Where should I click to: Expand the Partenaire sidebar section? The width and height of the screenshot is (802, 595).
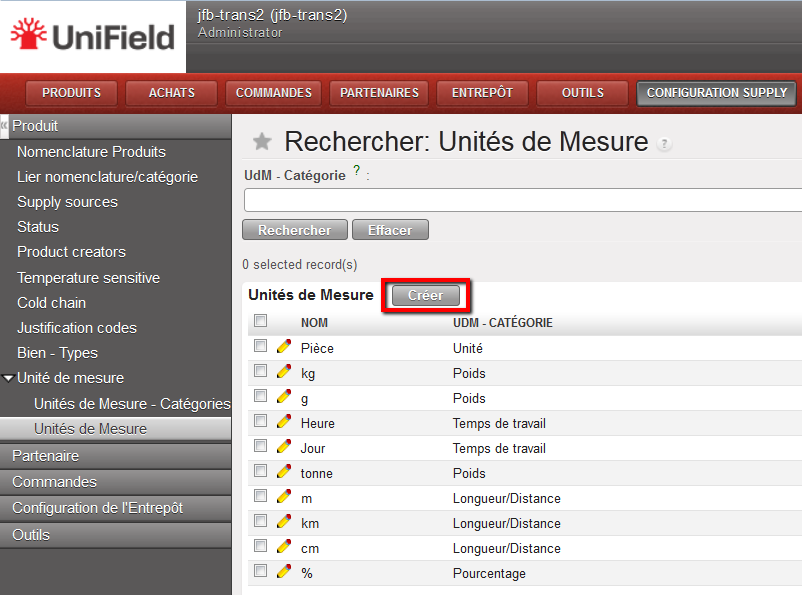click(116, 456)
